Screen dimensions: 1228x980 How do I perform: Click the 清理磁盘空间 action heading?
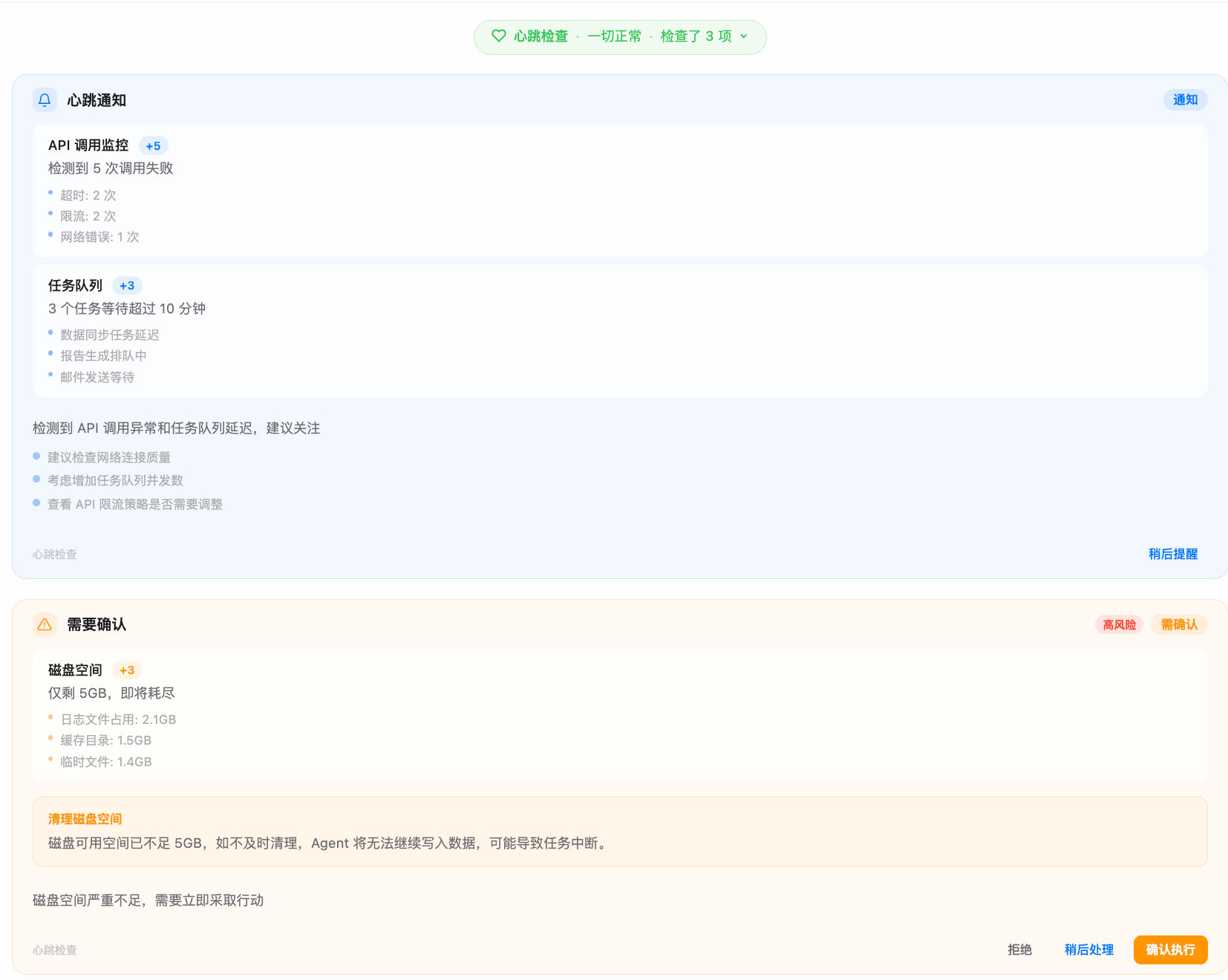pyautogui.click(x=85, y=819)
